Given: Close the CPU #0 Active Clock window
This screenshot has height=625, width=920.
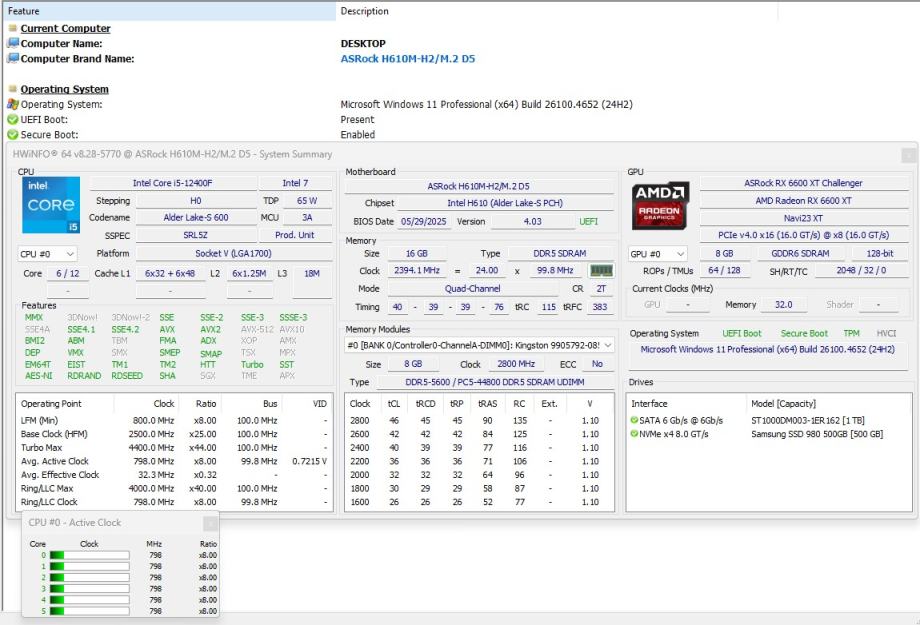Looking at the screenshot, I should pyautogui.click(x=210, y=523).
